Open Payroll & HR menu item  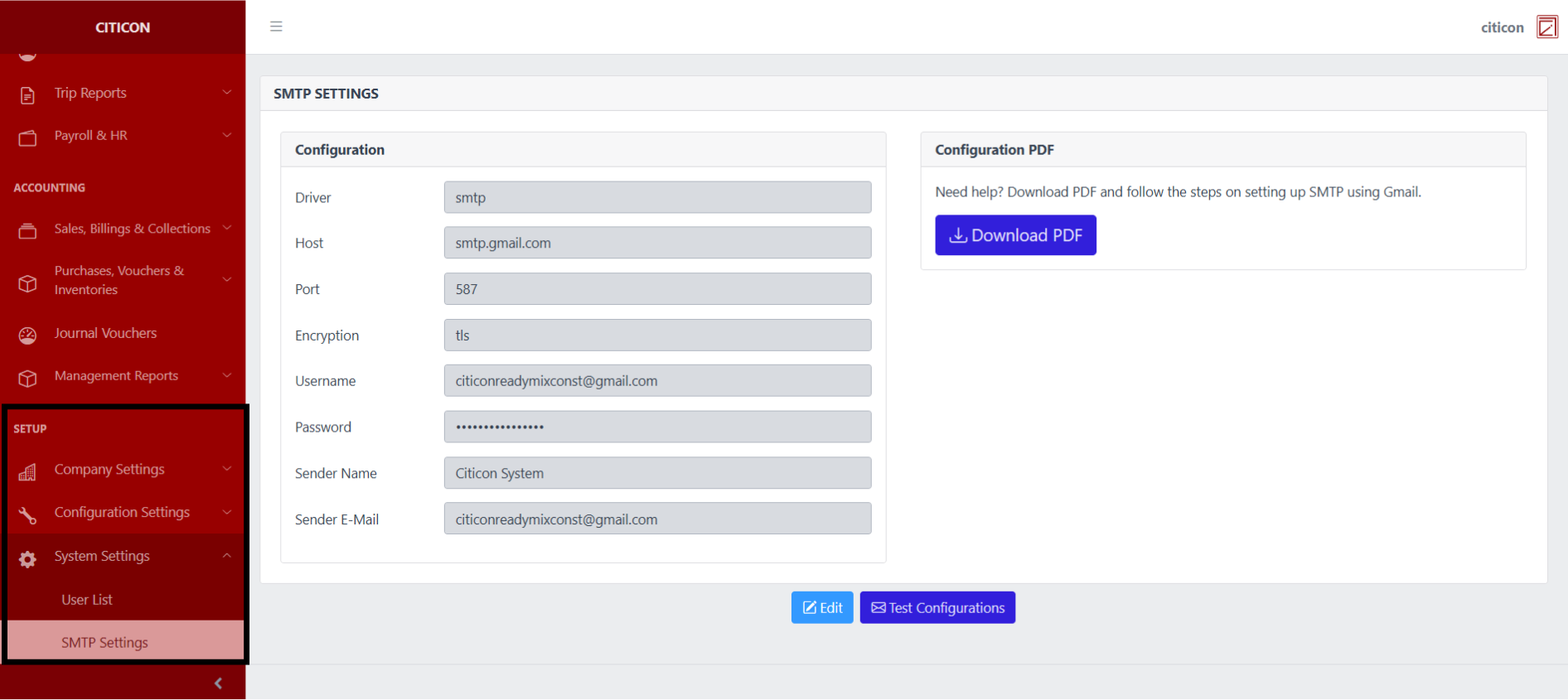123,136
